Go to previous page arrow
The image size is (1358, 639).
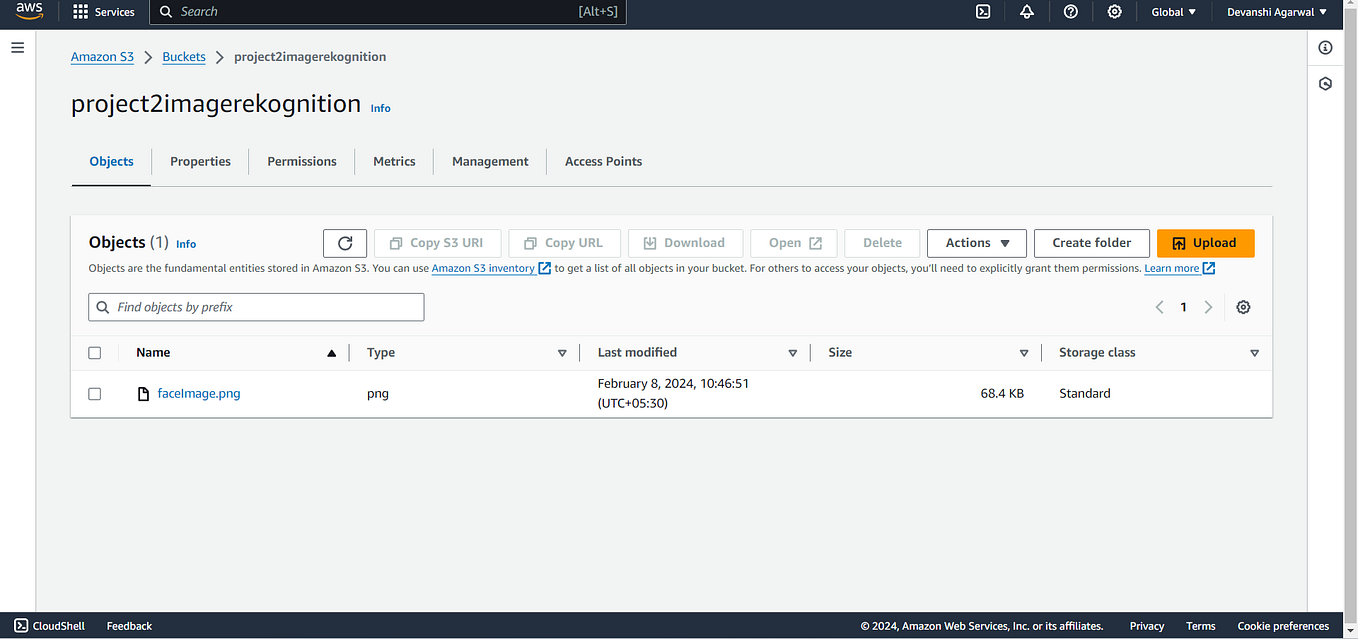pos(1160,307)
